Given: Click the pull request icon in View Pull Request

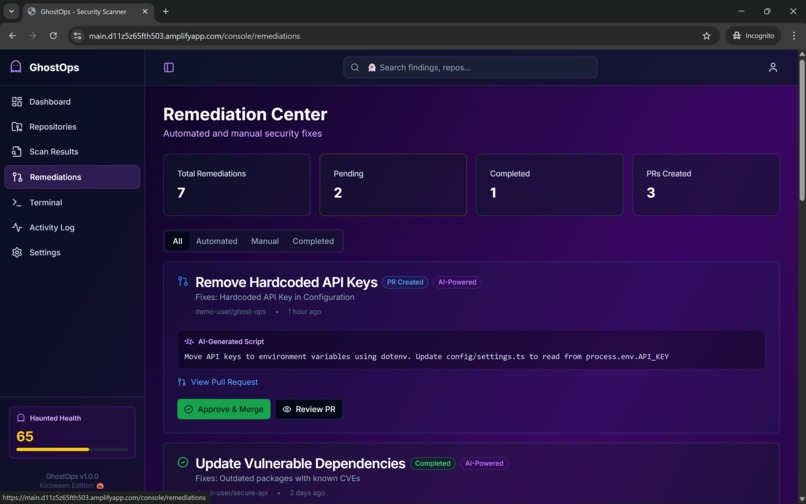Looking at the screenshot, I should 181,382.
